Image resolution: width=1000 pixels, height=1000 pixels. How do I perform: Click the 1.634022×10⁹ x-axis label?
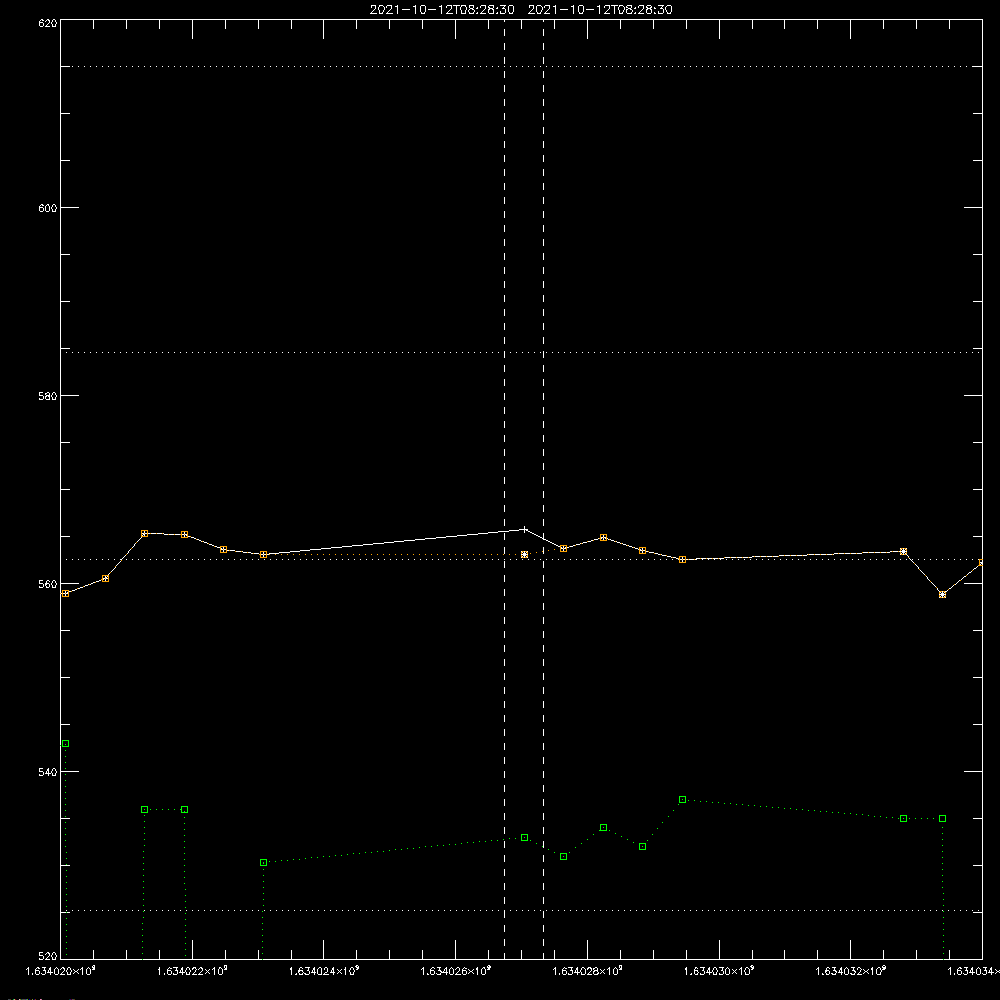pyautogui.click(x=192, y=971)
